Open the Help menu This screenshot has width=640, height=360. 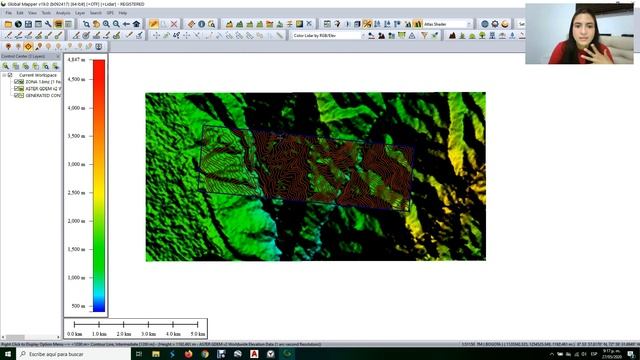pos(122,13)
